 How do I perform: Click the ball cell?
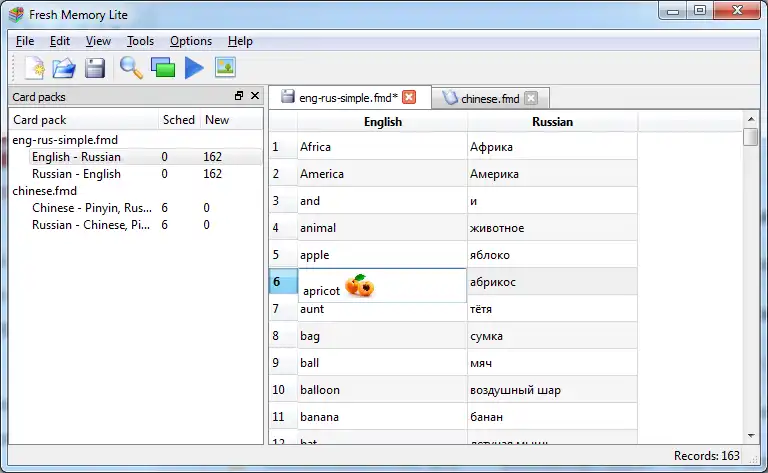[383, 363]
